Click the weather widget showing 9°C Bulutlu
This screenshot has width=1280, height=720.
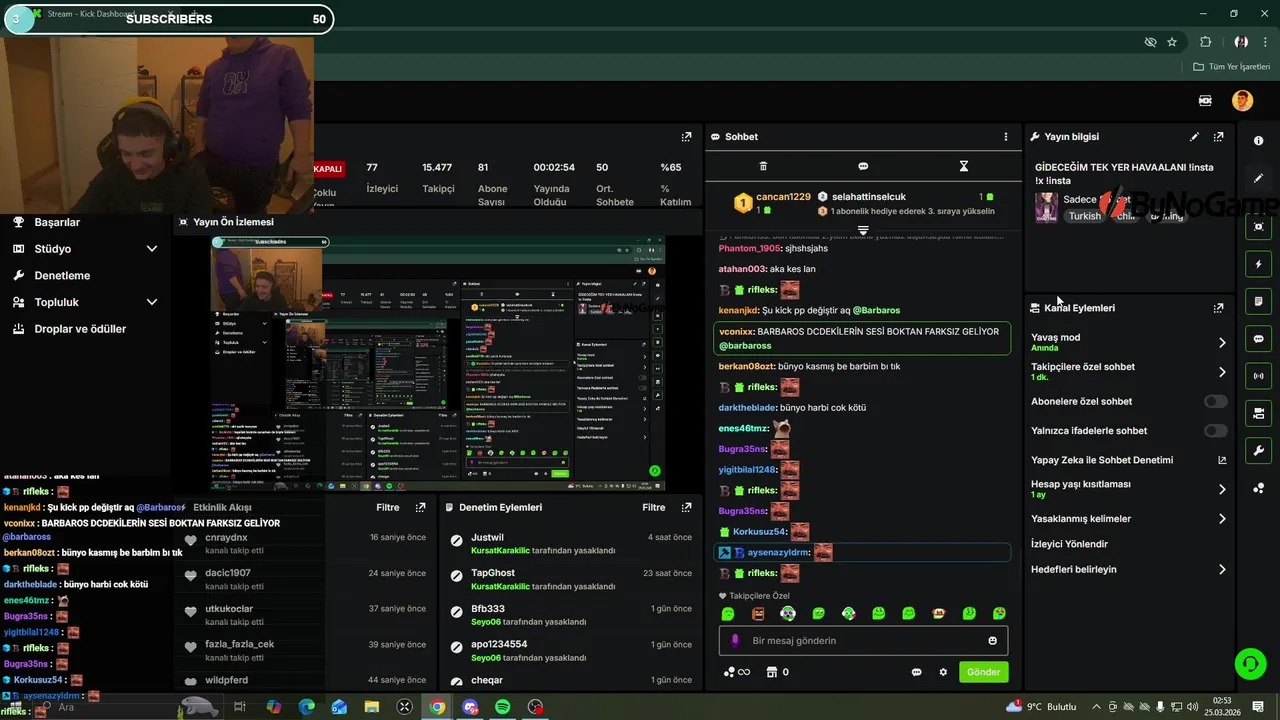coord(1041,707)
